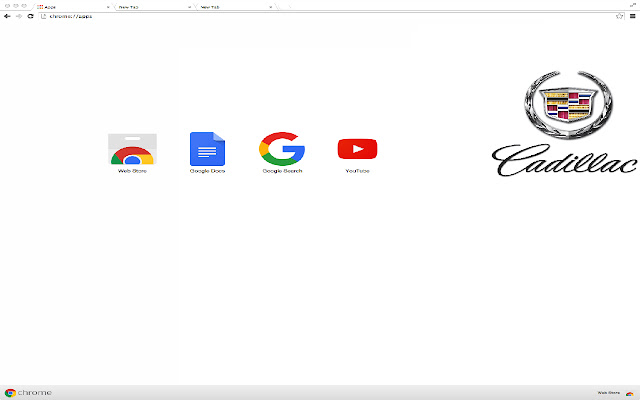Open the Web Store app
640x400 pixels.
pos(132,153)
